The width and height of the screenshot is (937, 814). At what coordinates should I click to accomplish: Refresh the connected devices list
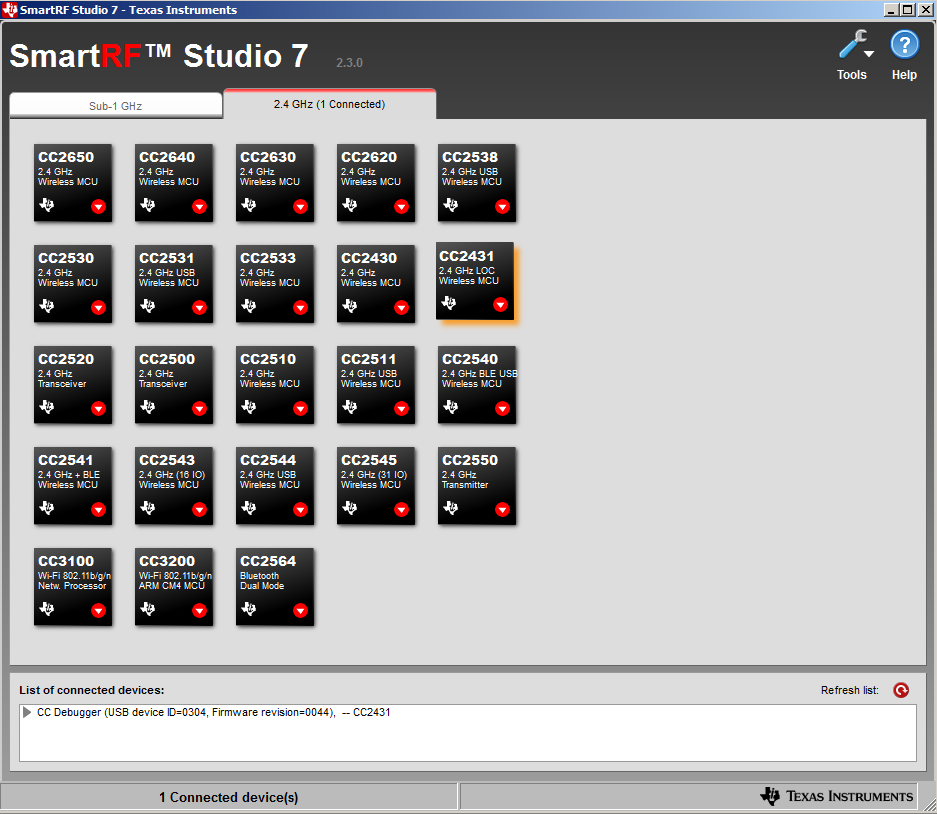pos(901,690)
